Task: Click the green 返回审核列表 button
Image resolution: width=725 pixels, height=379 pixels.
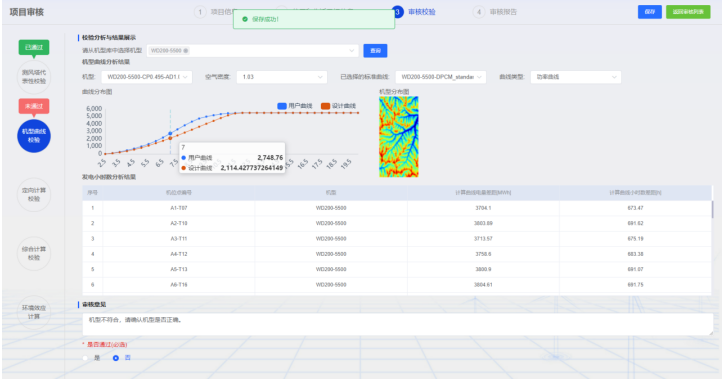Action: [x=688, y=12]
